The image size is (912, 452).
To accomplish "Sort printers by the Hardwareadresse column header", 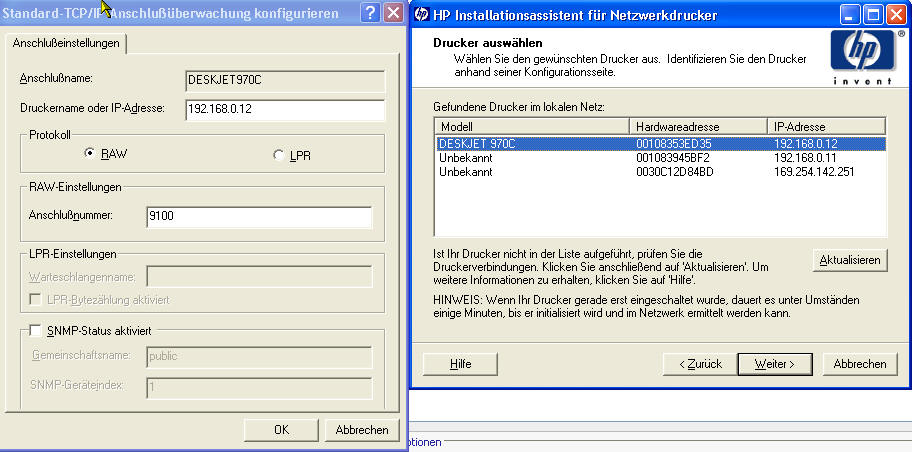I will click(698, 126).
